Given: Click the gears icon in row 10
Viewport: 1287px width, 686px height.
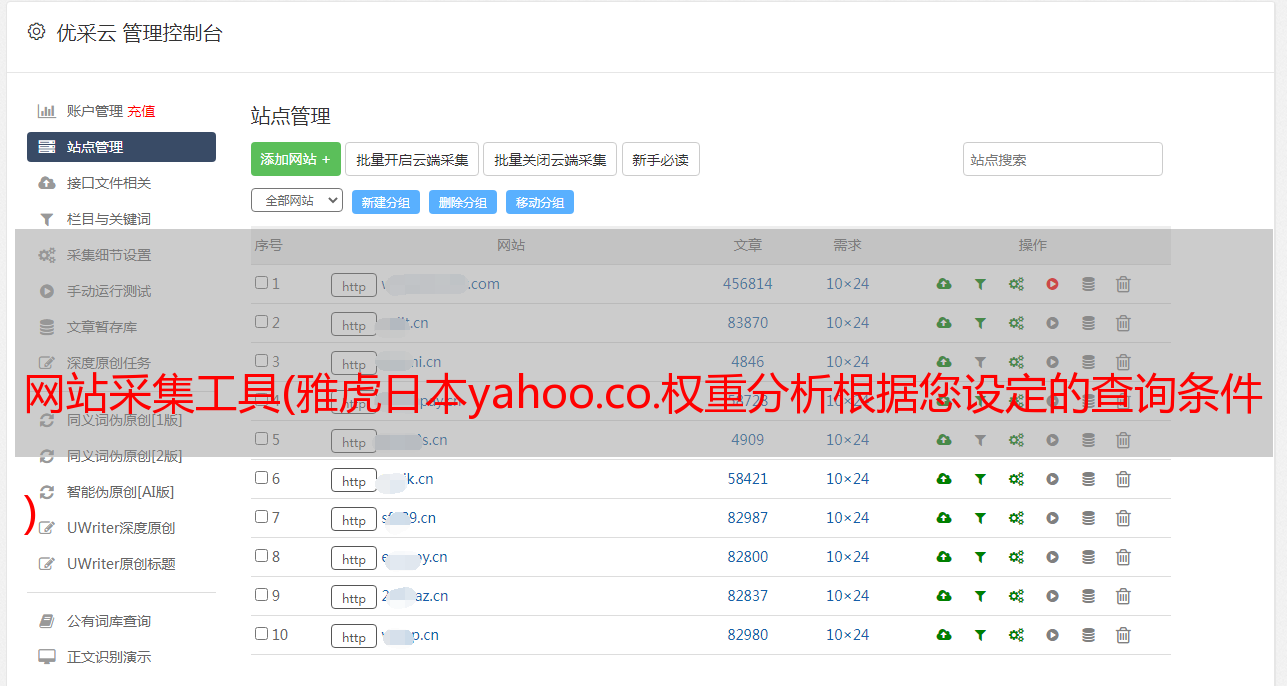Looking at the screenshot, I should coord(1016,635).
